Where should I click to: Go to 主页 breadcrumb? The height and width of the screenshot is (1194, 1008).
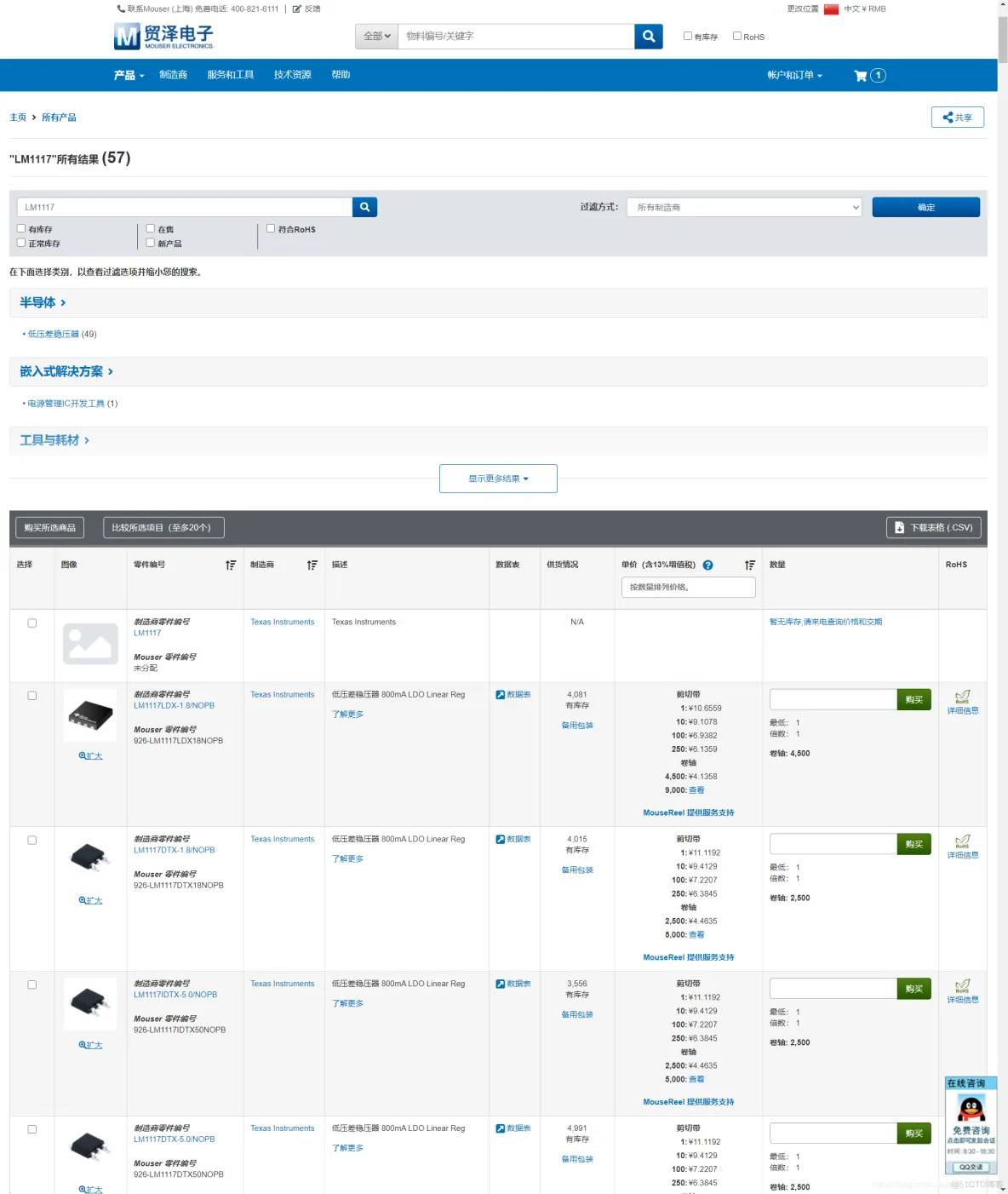(18, 118)
